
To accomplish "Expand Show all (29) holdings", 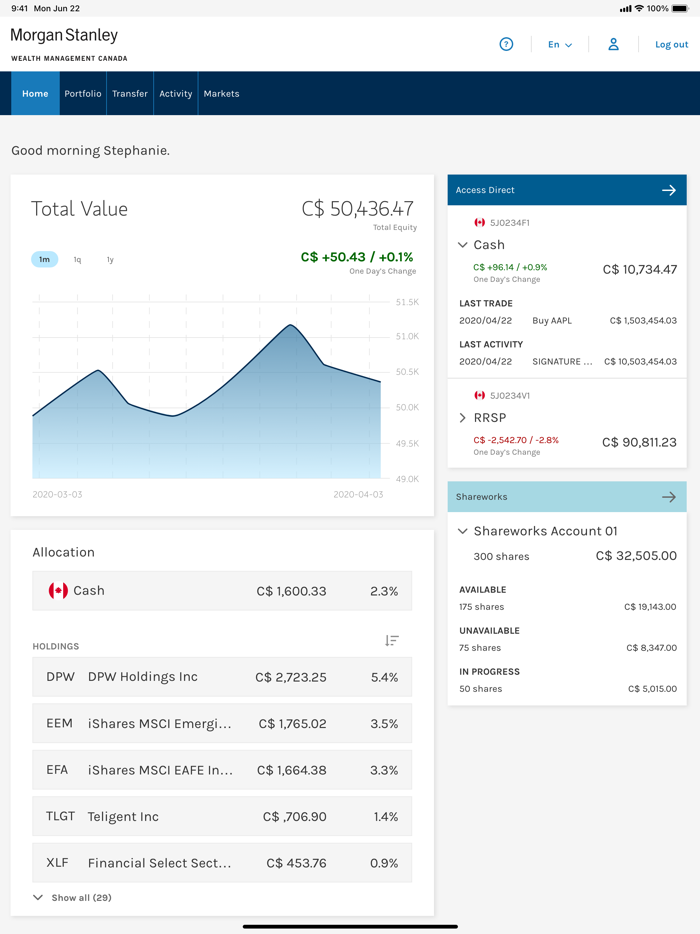I will 72,898.
